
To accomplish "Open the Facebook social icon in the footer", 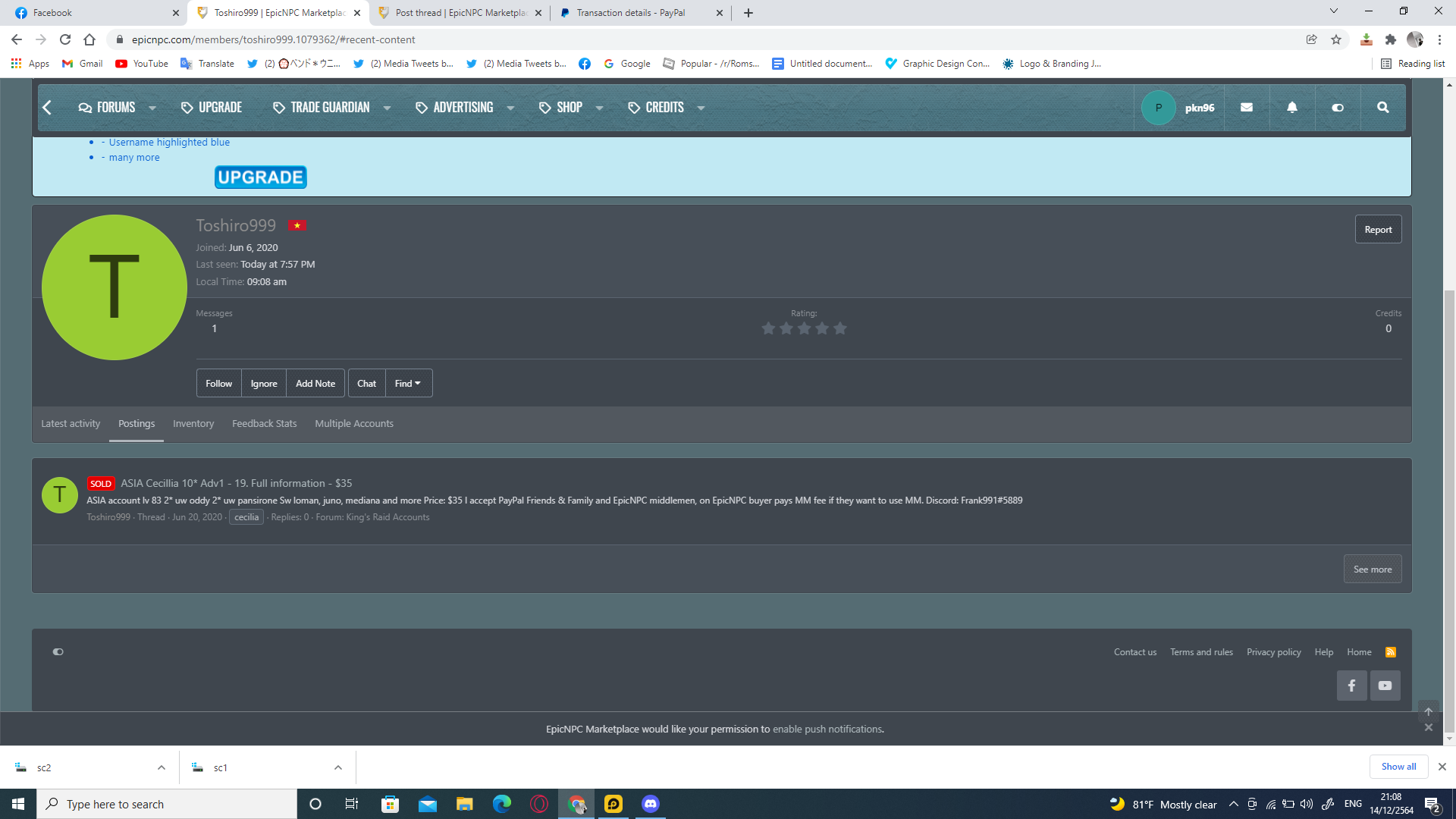I will click(x=1351, y=686).
